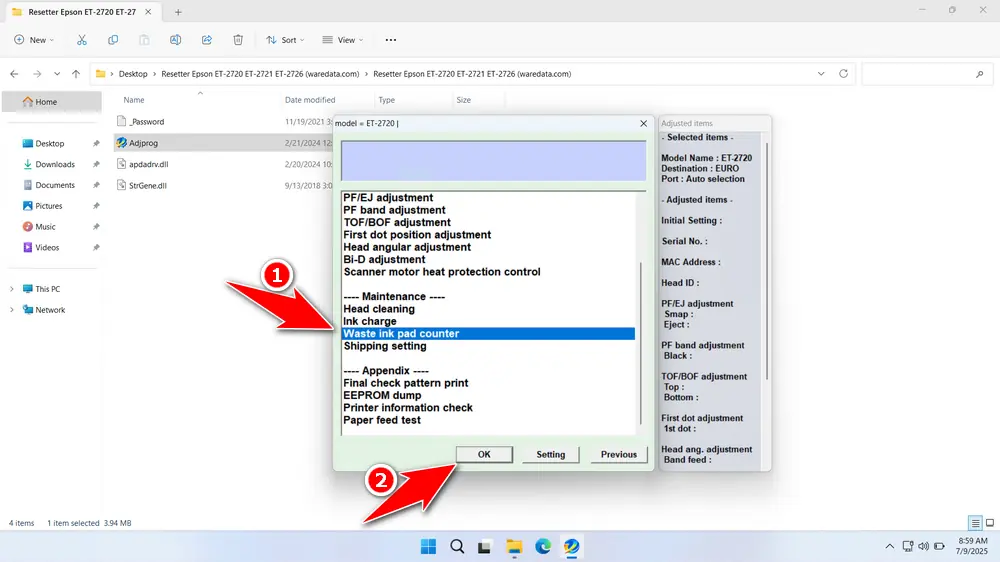Go forward with the Forward arrow
1000x562 pixels.
click(37, 74)
